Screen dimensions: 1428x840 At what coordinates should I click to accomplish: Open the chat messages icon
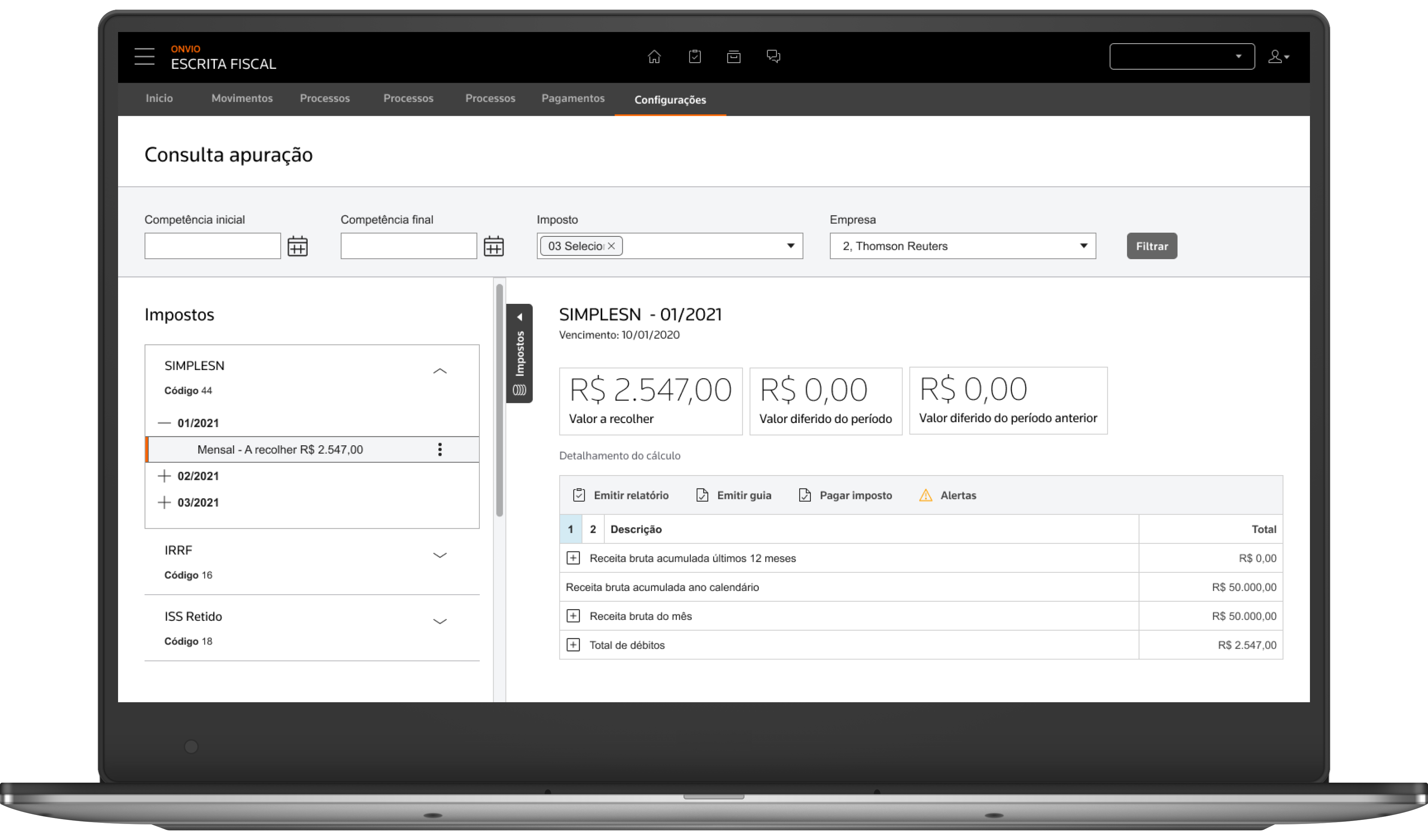coord(773,57)
